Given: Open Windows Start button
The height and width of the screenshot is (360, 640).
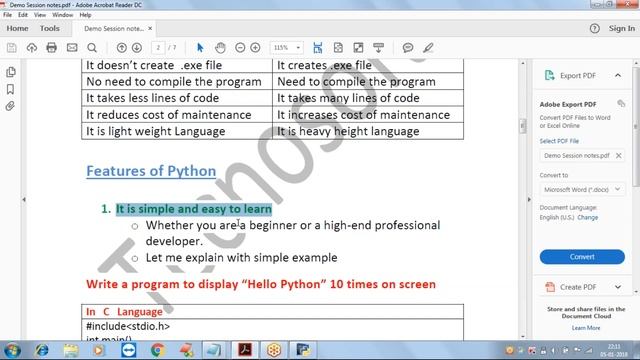Looking at the screenshot, I should [12, 350].
